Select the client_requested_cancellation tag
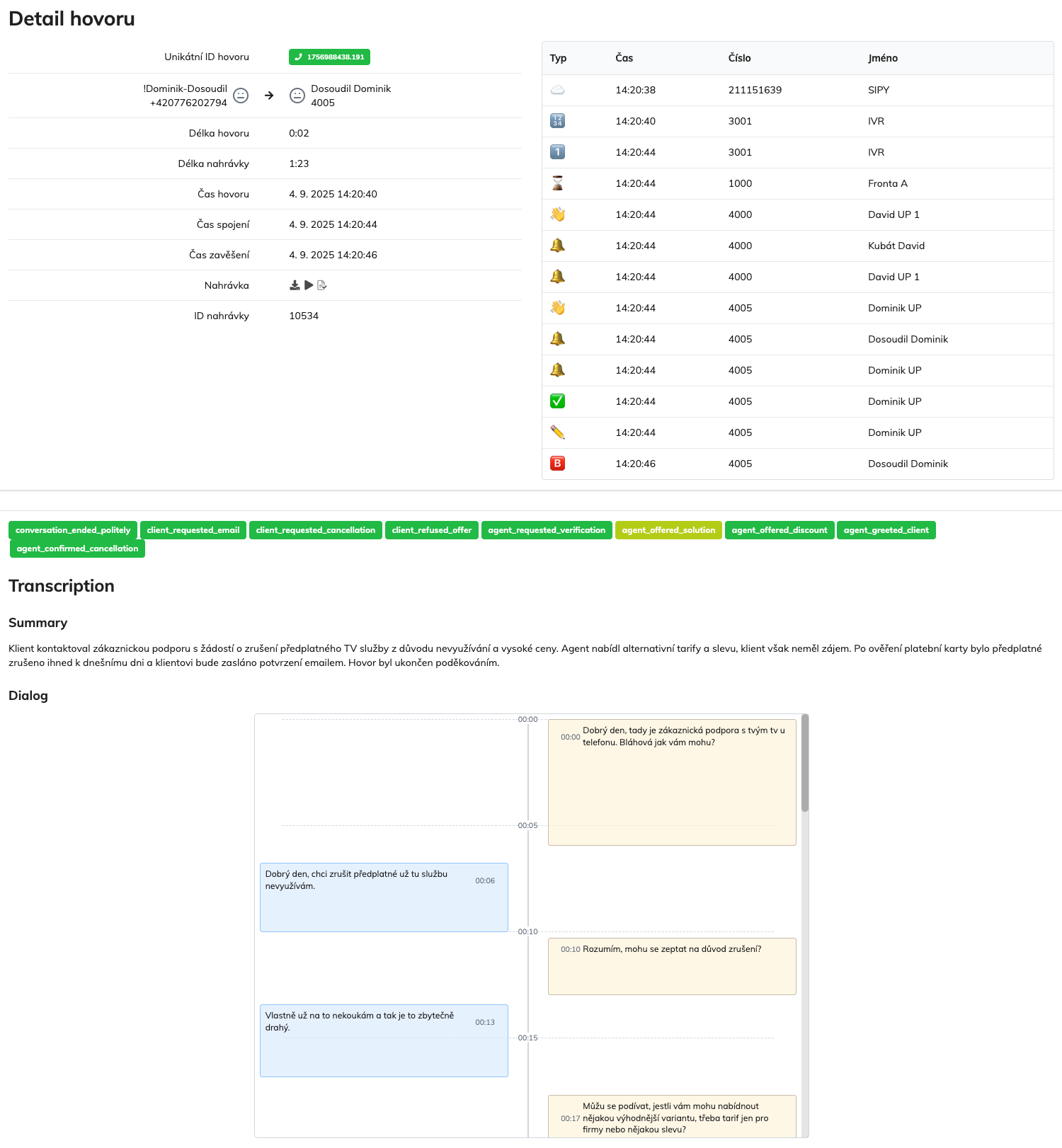Image resolution: width=1062 pixels, height=1148 pixels. (x=316, y=530)
